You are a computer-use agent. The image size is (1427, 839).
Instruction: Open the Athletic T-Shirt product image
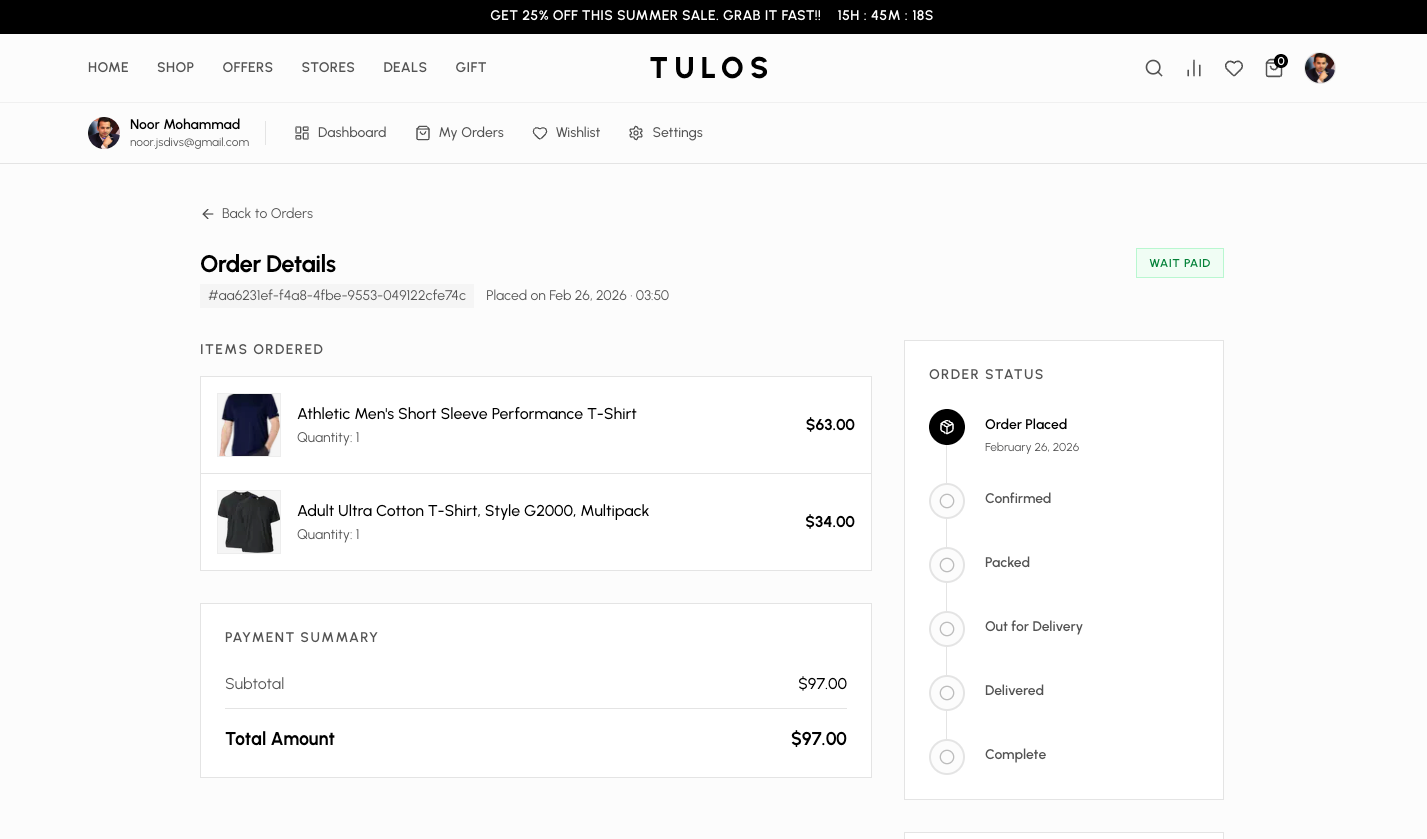pos(249,424)
